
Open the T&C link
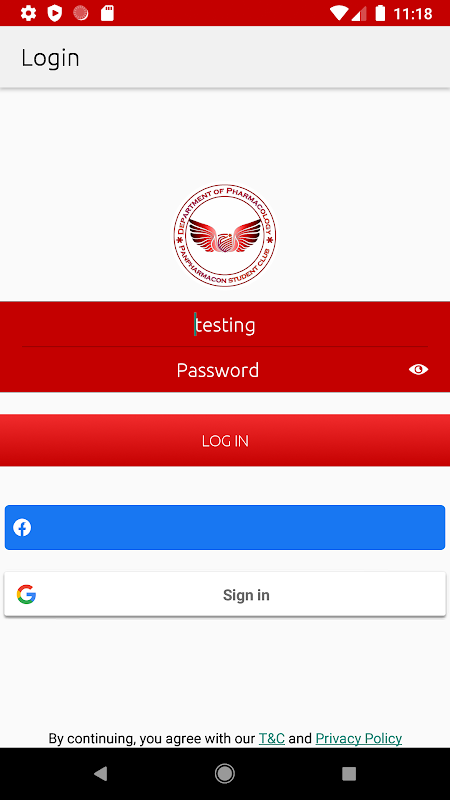click(272, 738)
